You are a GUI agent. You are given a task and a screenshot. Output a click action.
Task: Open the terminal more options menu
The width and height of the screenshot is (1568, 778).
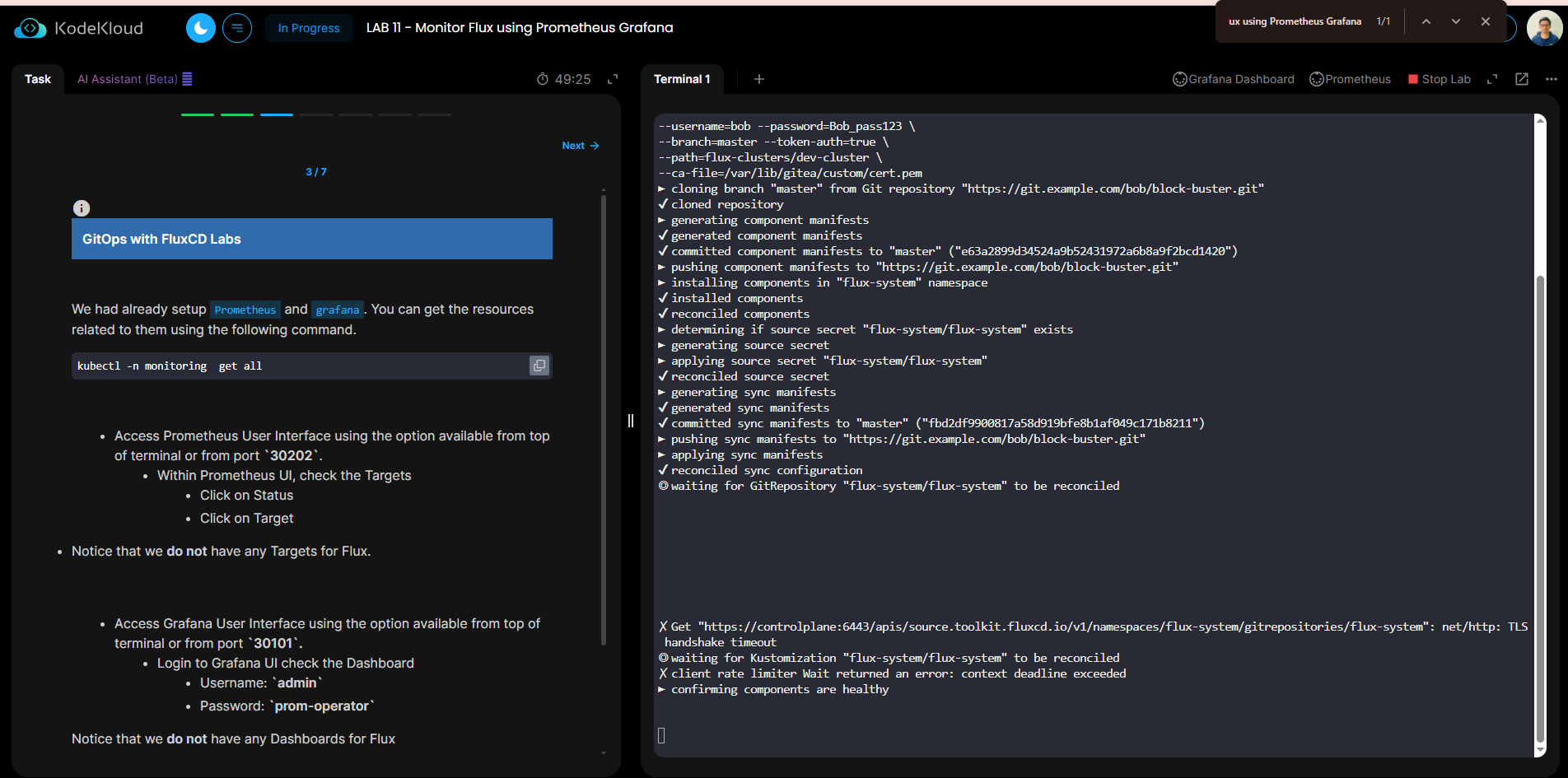[1552, 79]
